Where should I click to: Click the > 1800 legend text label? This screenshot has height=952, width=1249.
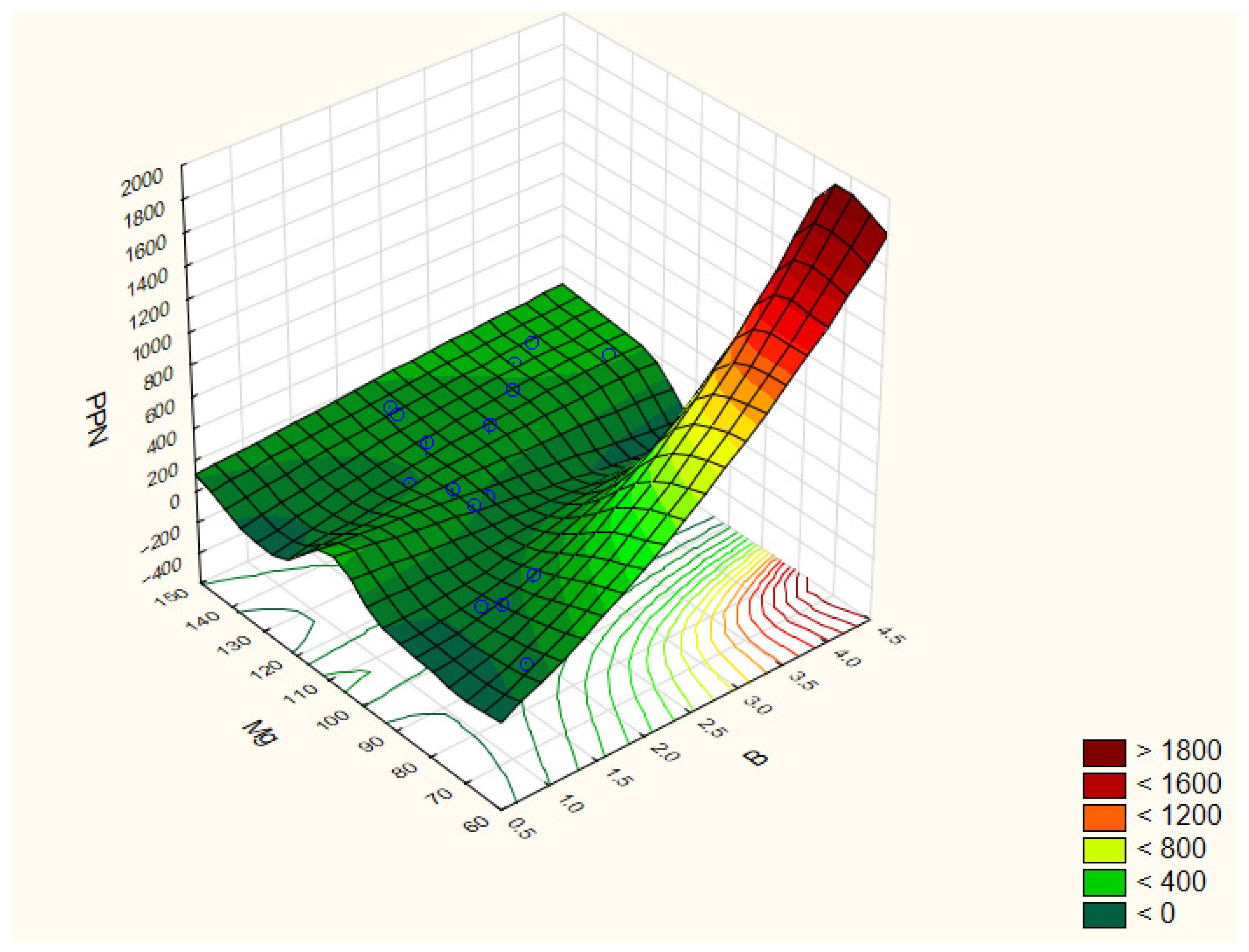click(x=1178, y=751)
